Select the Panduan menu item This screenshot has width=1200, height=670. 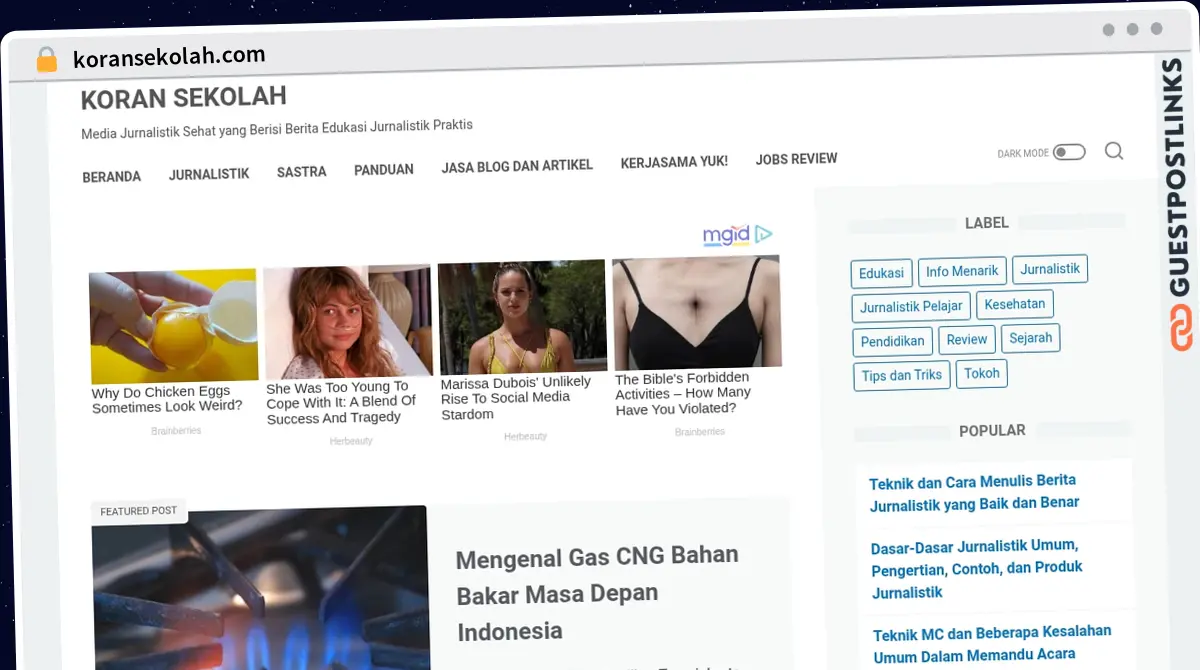(x=384, y=170)
